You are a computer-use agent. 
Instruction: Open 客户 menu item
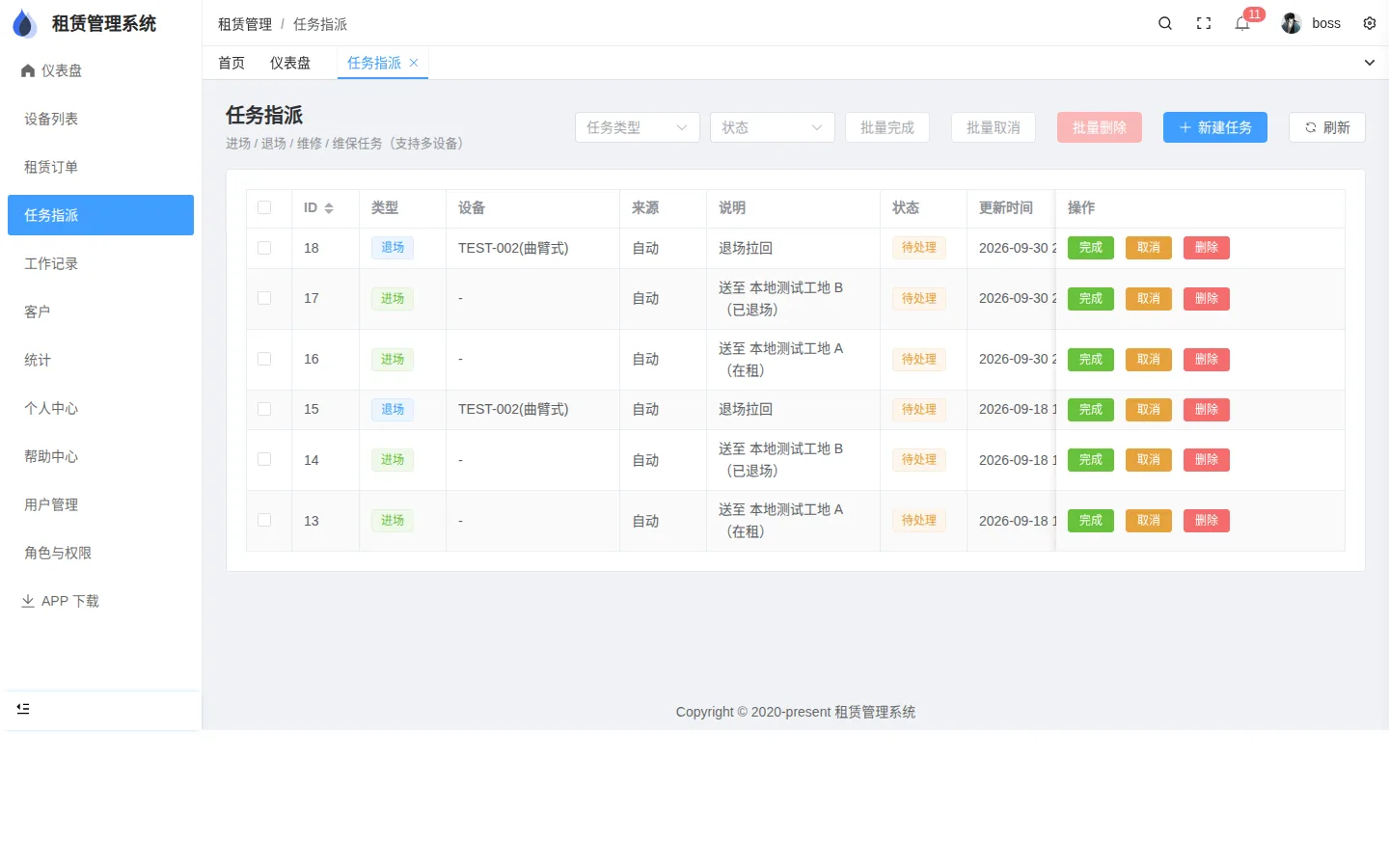(100, 312)
